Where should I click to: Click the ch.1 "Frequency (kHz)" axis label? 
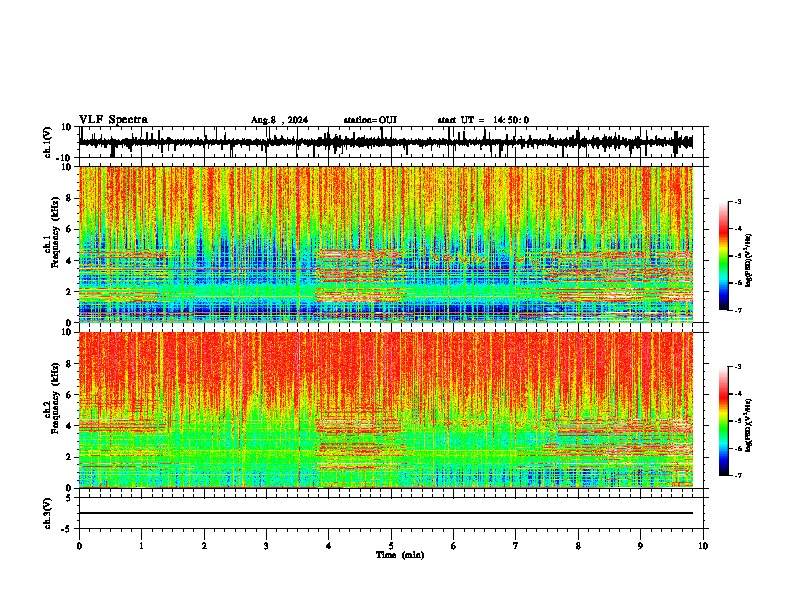tap(55, 232)
